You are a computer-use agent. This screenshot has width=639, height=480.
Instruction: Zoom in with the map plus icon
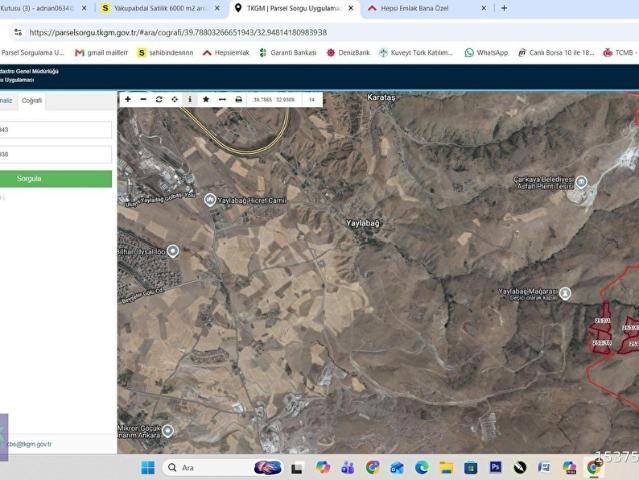pyautogui.click(x=128, y=99)
